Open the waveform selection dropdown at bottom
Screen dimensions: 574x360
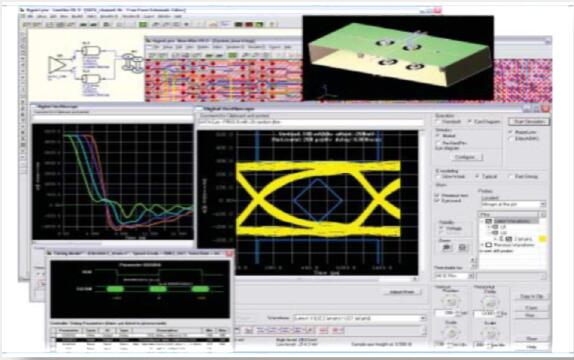(359, 318)
